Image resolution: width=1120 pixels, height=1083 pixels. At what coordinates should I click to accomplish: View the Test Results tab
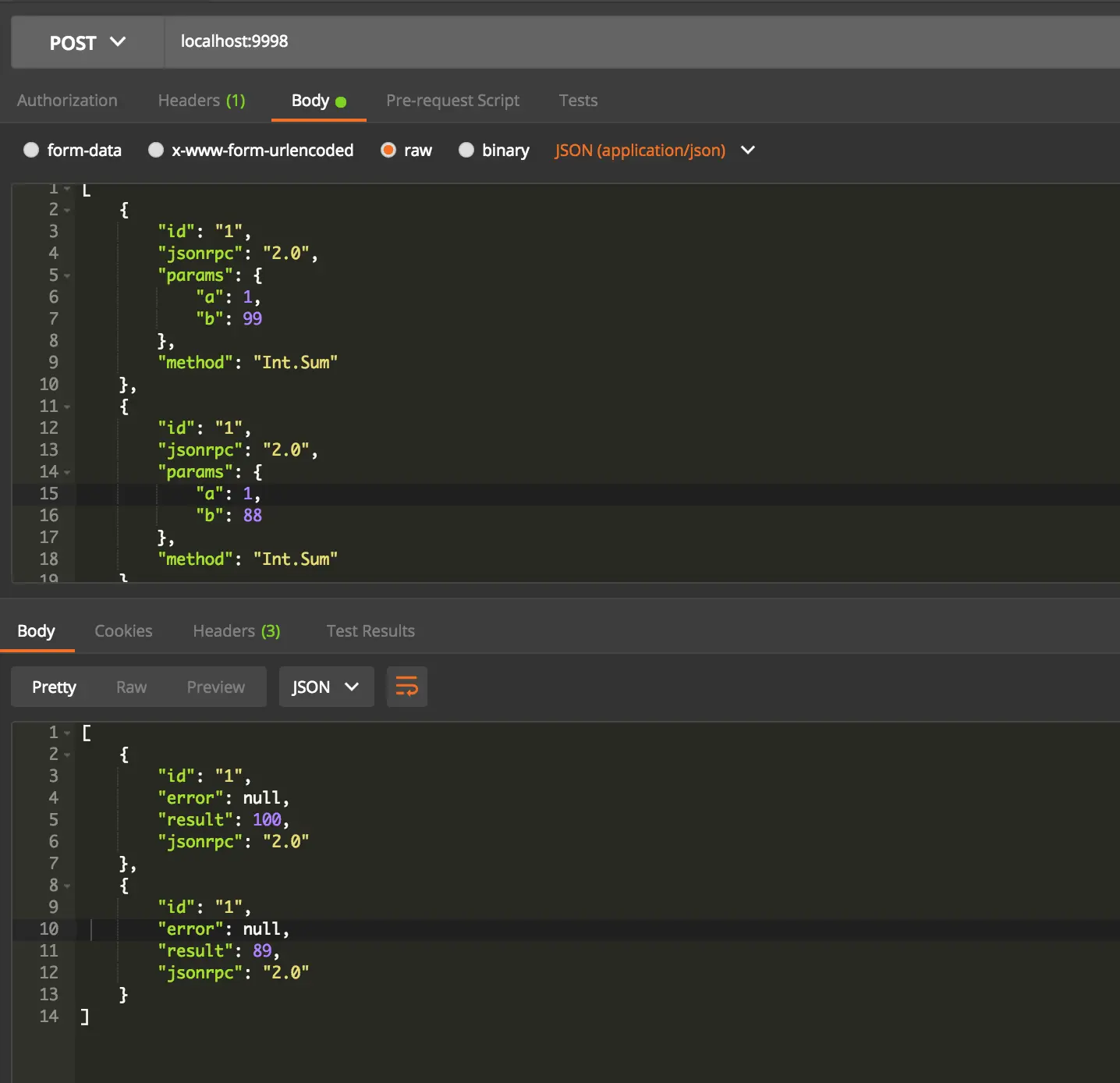coord(370,630)
